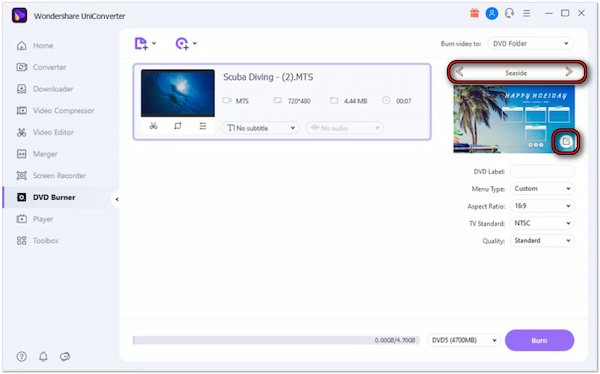Open the Quality dropdown
The height and width of the screenshot is (374, 600).
pyautogui.click(x=542, y=240)
